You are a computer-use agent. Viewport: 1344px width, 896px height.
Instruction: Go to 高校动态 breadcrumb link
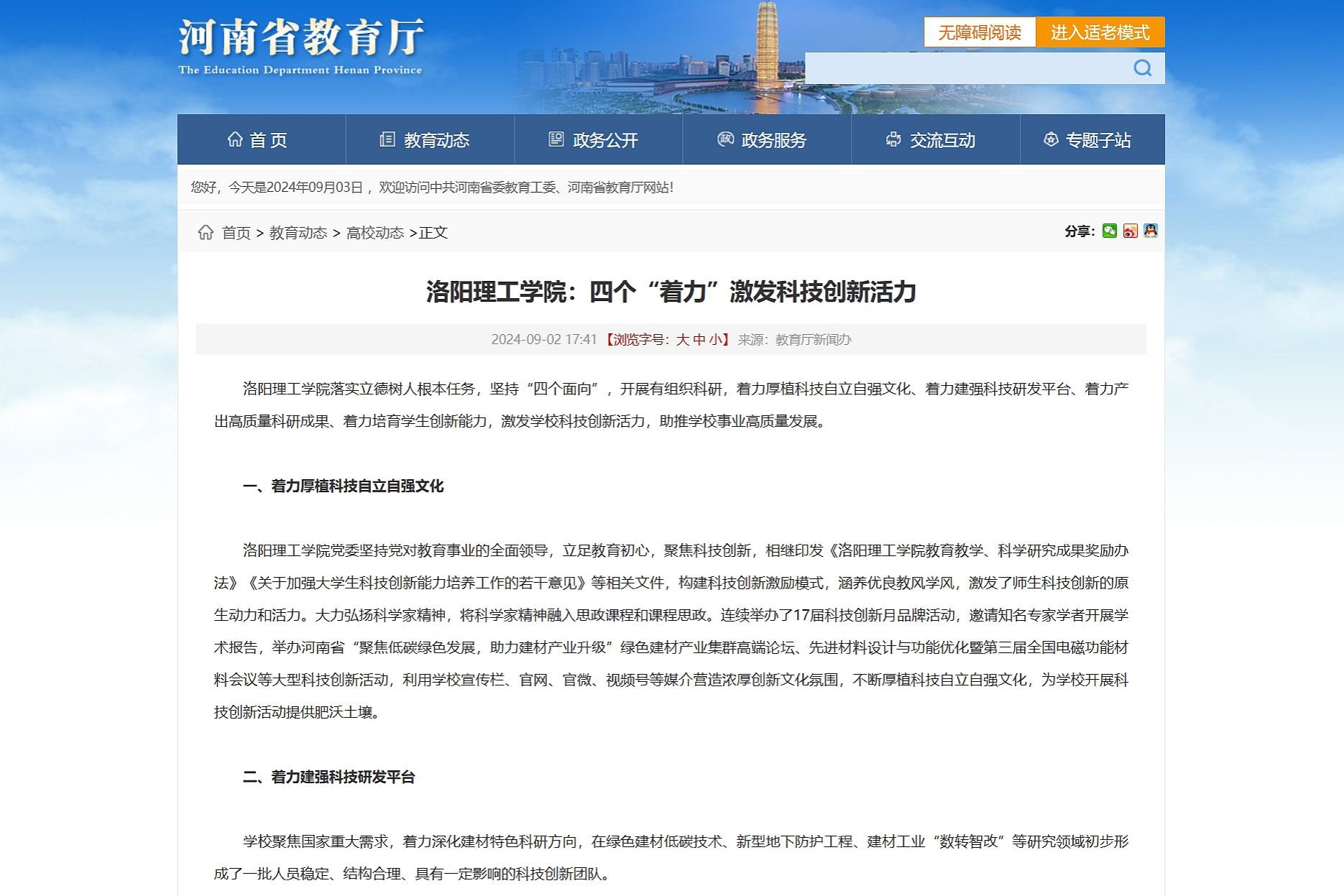coord(374,233)
